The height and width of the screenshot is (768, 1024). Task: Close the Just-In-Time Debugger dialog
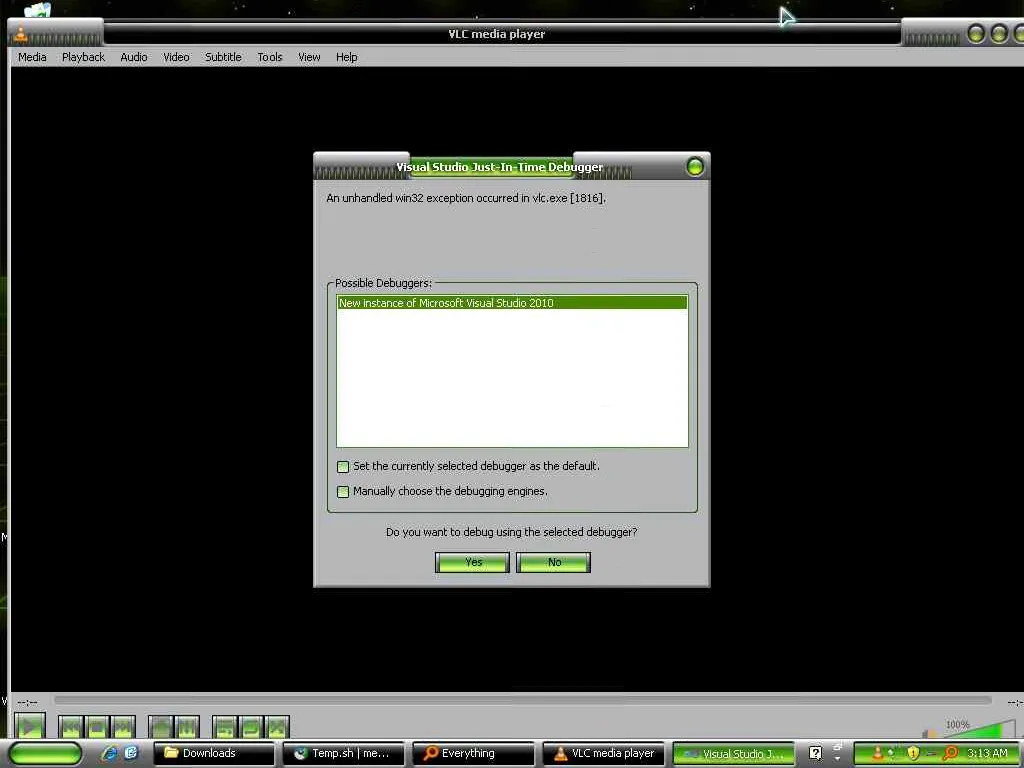point(695,167)
